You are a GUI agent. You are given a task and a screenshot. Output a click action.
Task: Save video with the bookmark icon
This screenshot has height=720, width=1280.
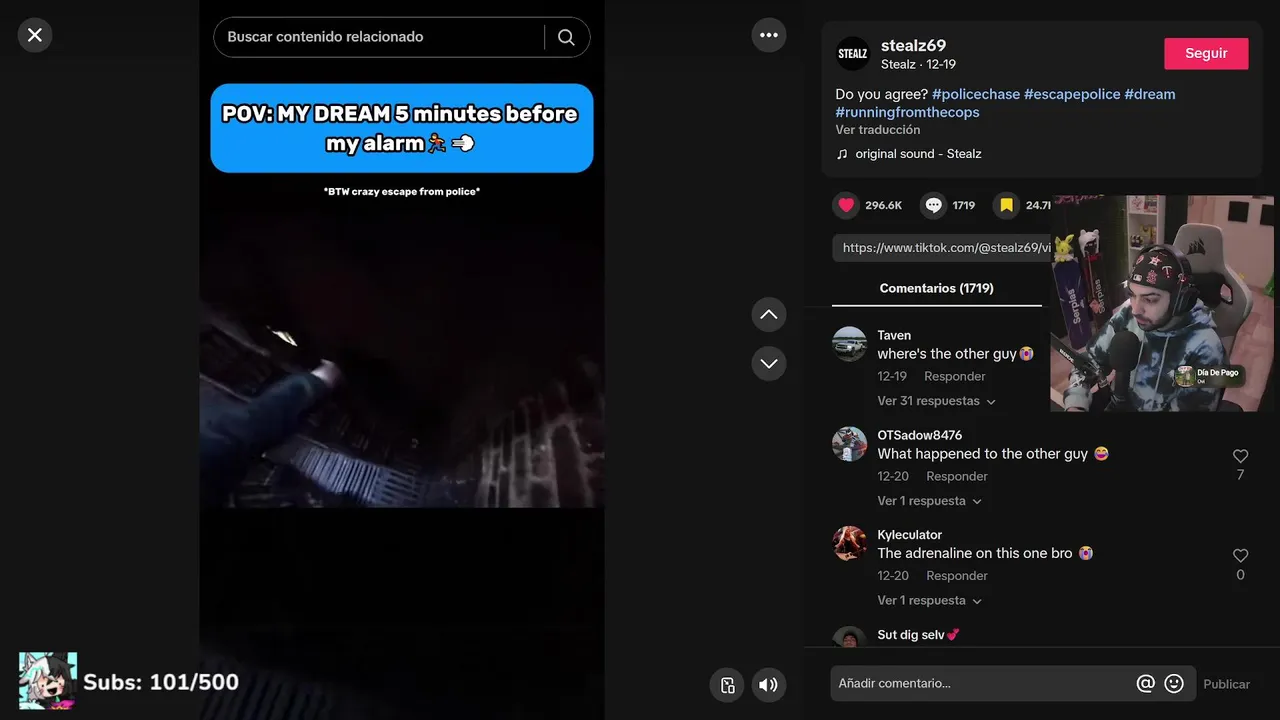(1006, 205)
